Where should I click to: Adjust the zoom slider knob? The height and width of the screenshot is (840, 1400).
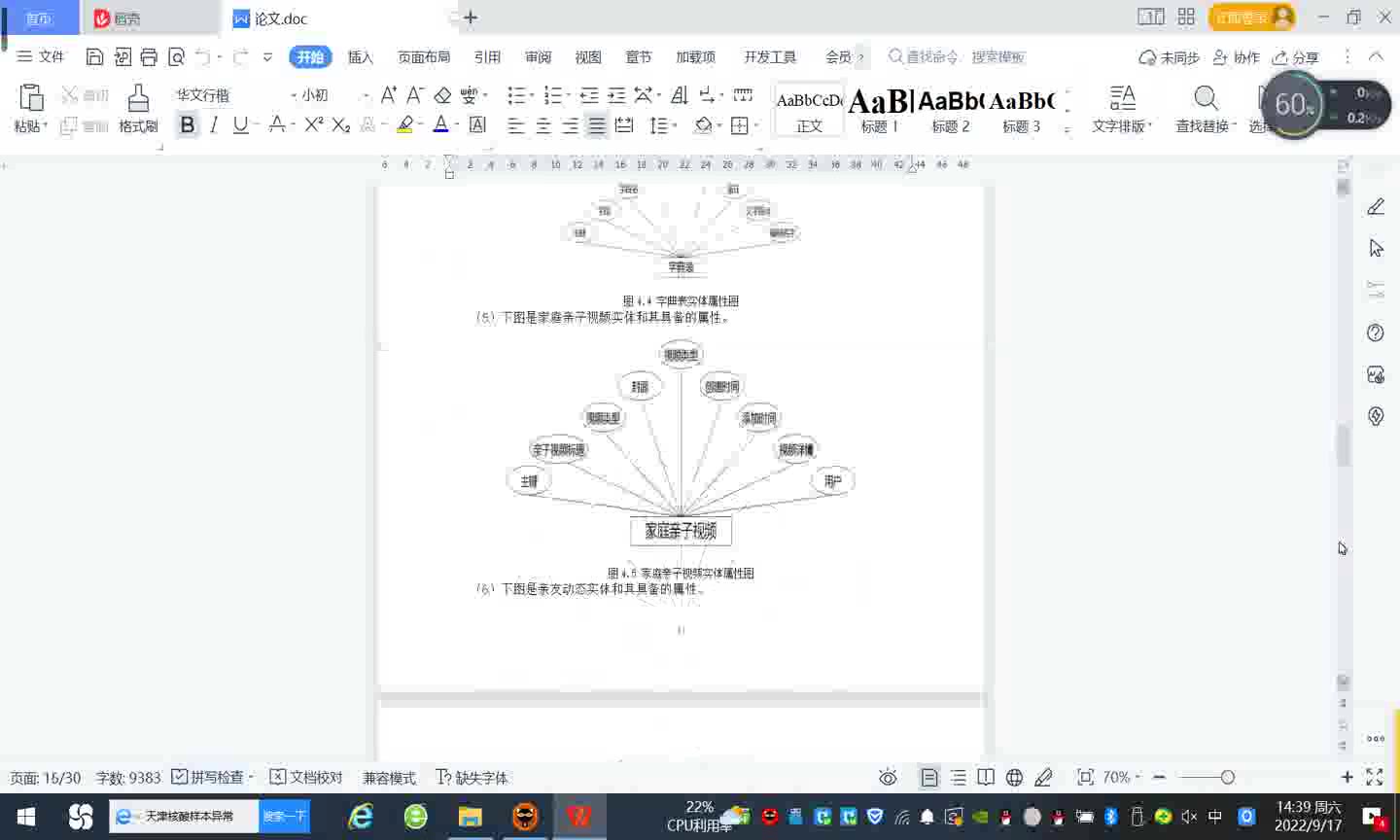coord(1227,777)
